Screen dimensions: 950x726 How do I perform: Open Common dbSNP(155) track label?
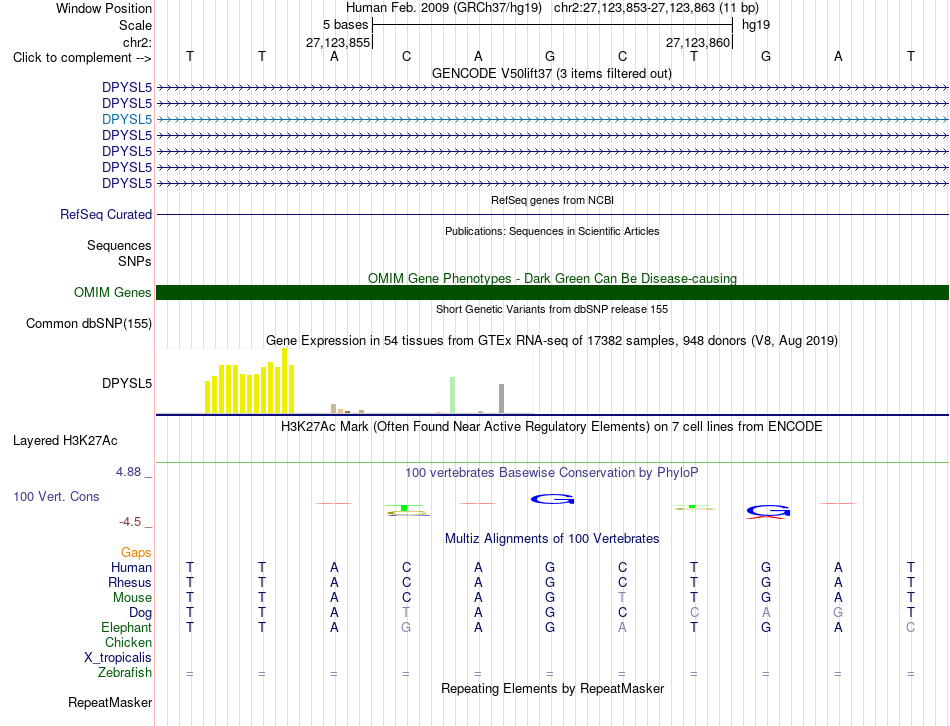89,324
